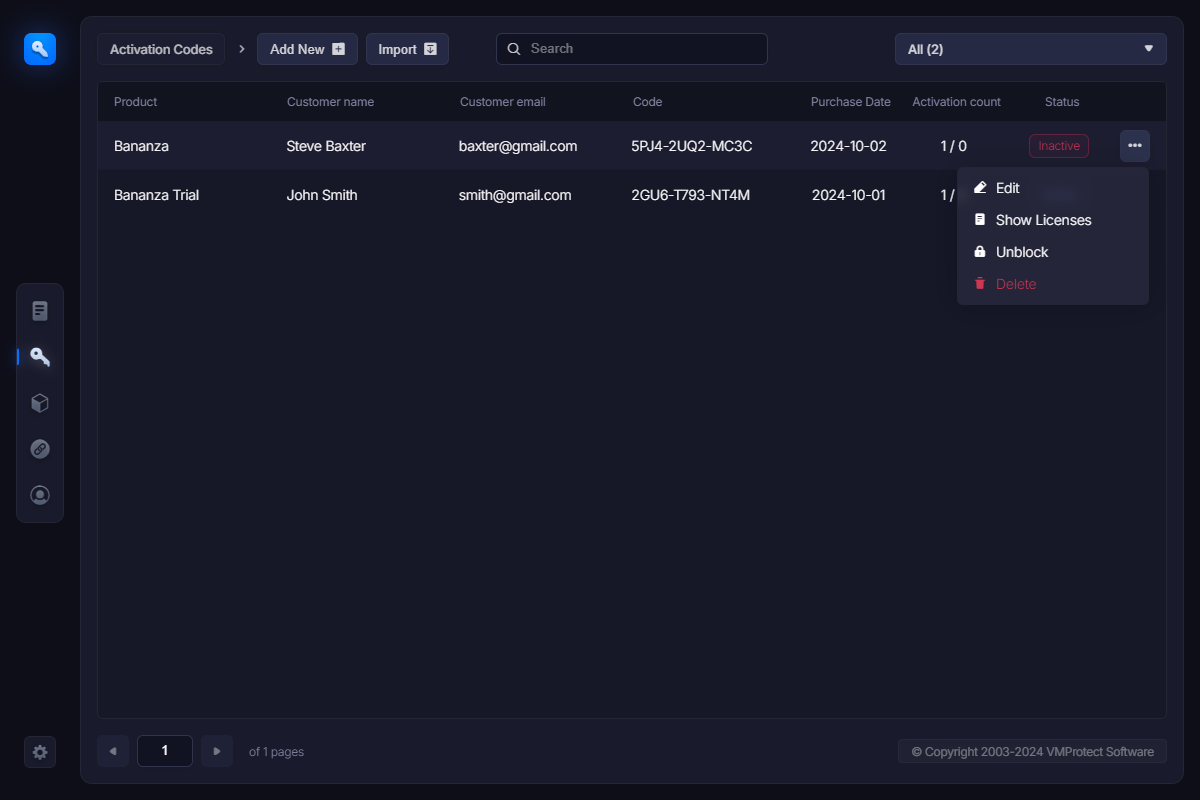Go to the previous page arrow
1200x800 pixels.
(x=113, y=751)
